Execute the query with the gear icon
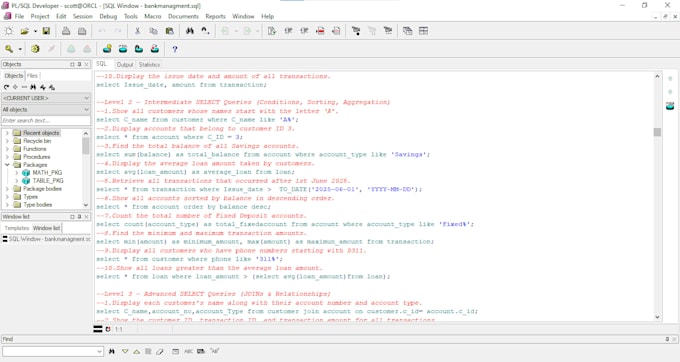The image size is (680, 362). coord(35,49)
